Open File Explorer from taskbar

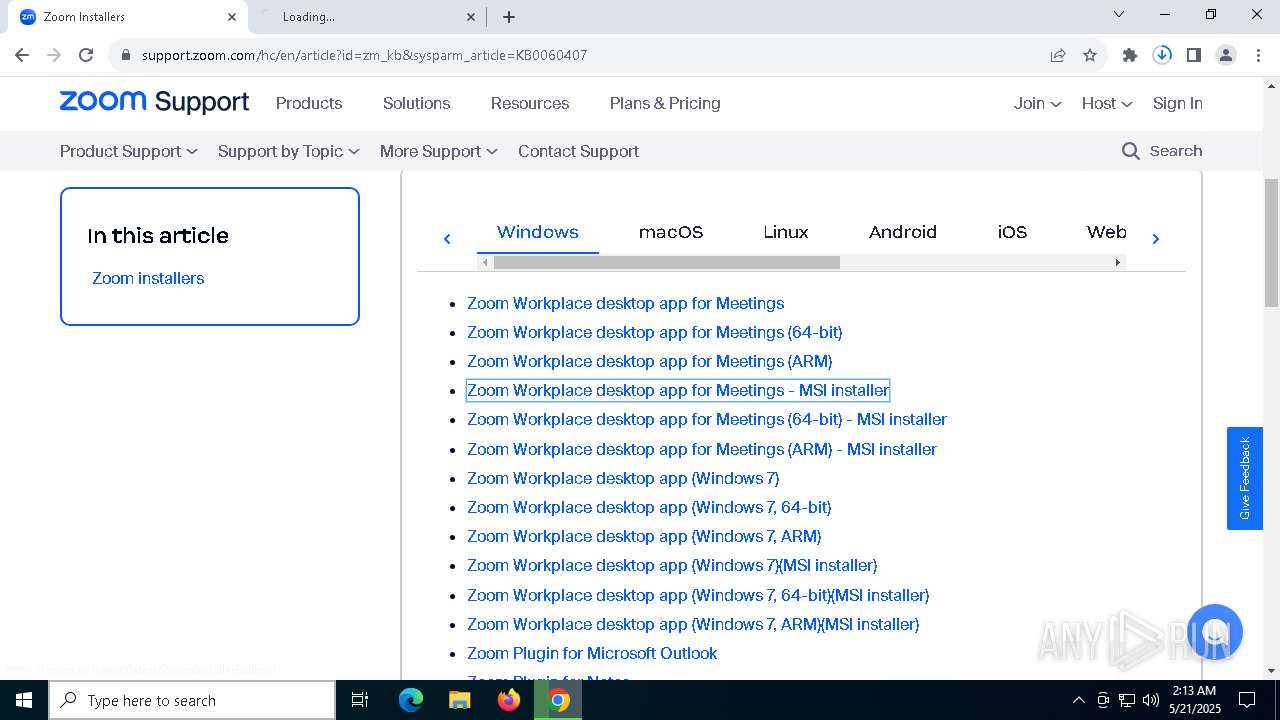click(460, 700)
